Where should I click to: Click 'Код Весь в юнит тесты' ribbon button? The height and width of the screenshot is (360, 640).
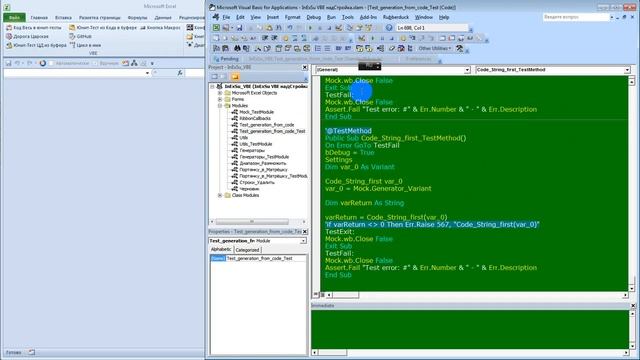33,27
